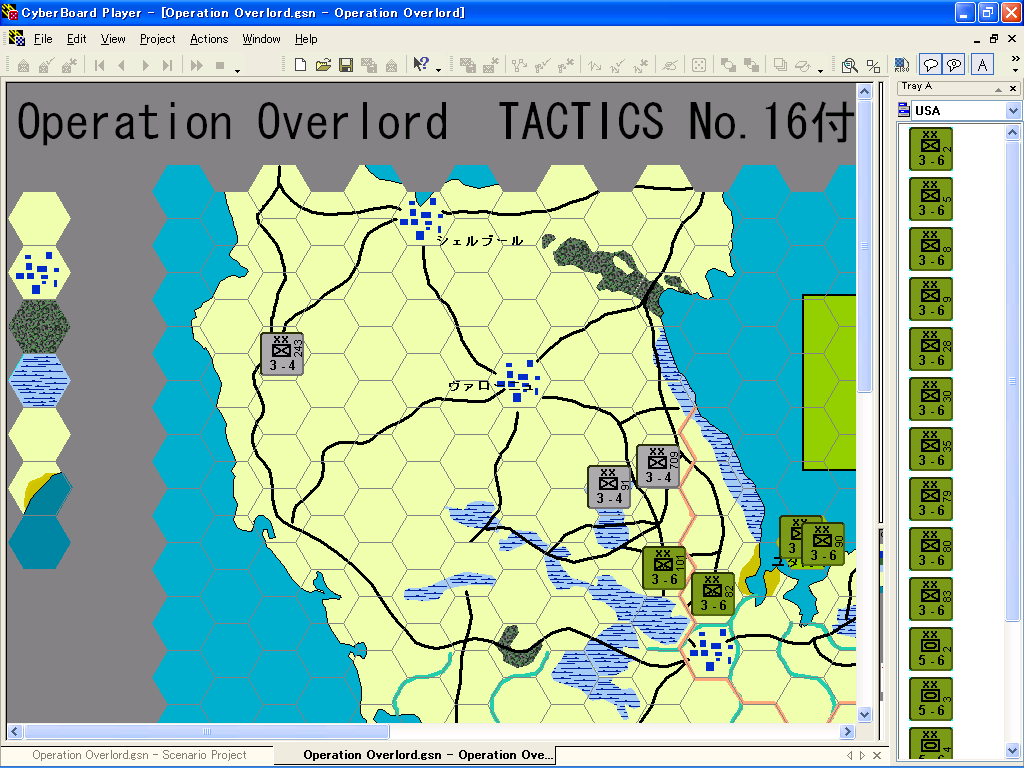Viewport: 1024px width, 768px height.
Task: Select the 3-6 unit numbered 28 in tray
Action: point(931,349)
